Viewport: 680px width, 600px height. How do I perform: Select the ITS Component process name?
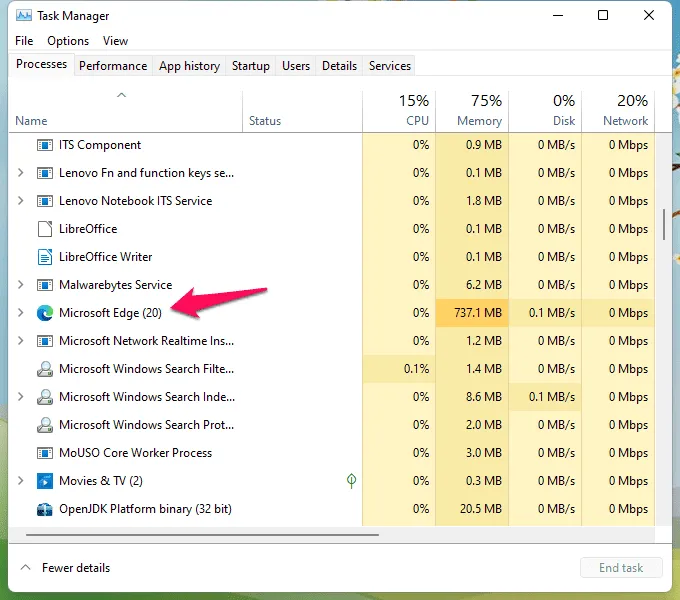pyautogui.click(x=100, y=145)
